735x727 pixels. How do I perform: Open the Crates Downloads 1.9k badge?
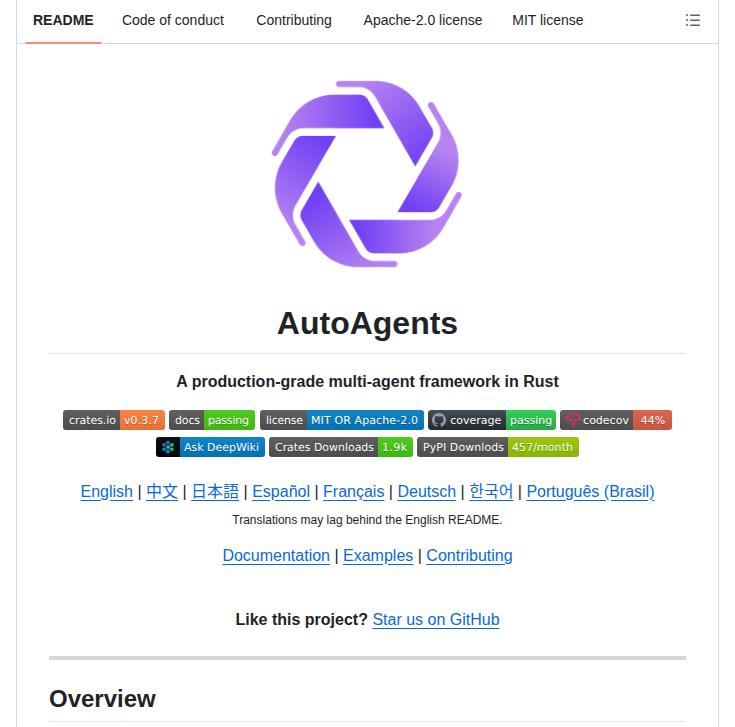tap(341, 447)
